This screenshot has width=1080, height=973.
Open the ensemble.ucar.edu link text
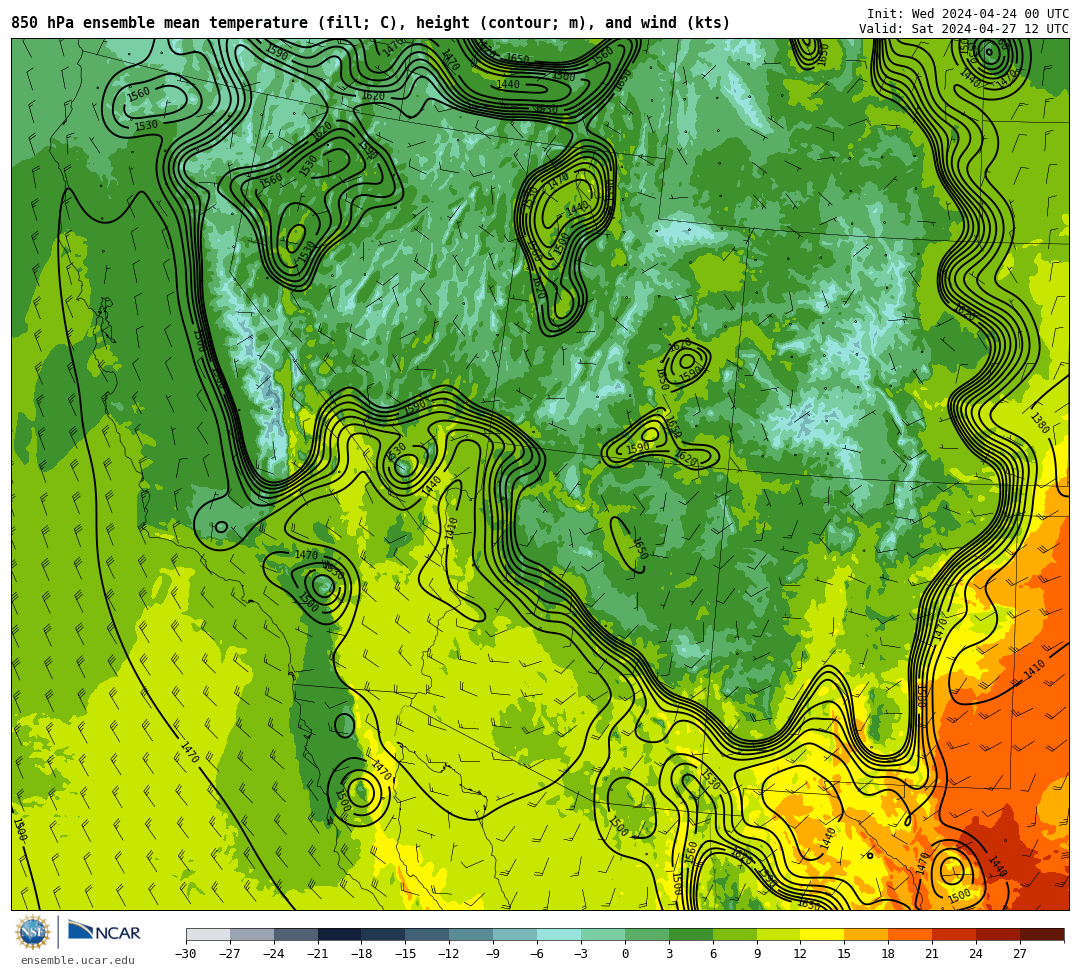pos(78,960)
